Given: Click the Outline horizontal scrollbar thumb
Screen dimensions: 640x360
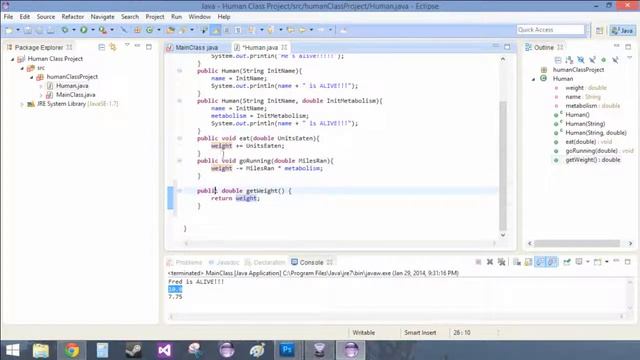Looking at the screenshot, I should point(577,243).
